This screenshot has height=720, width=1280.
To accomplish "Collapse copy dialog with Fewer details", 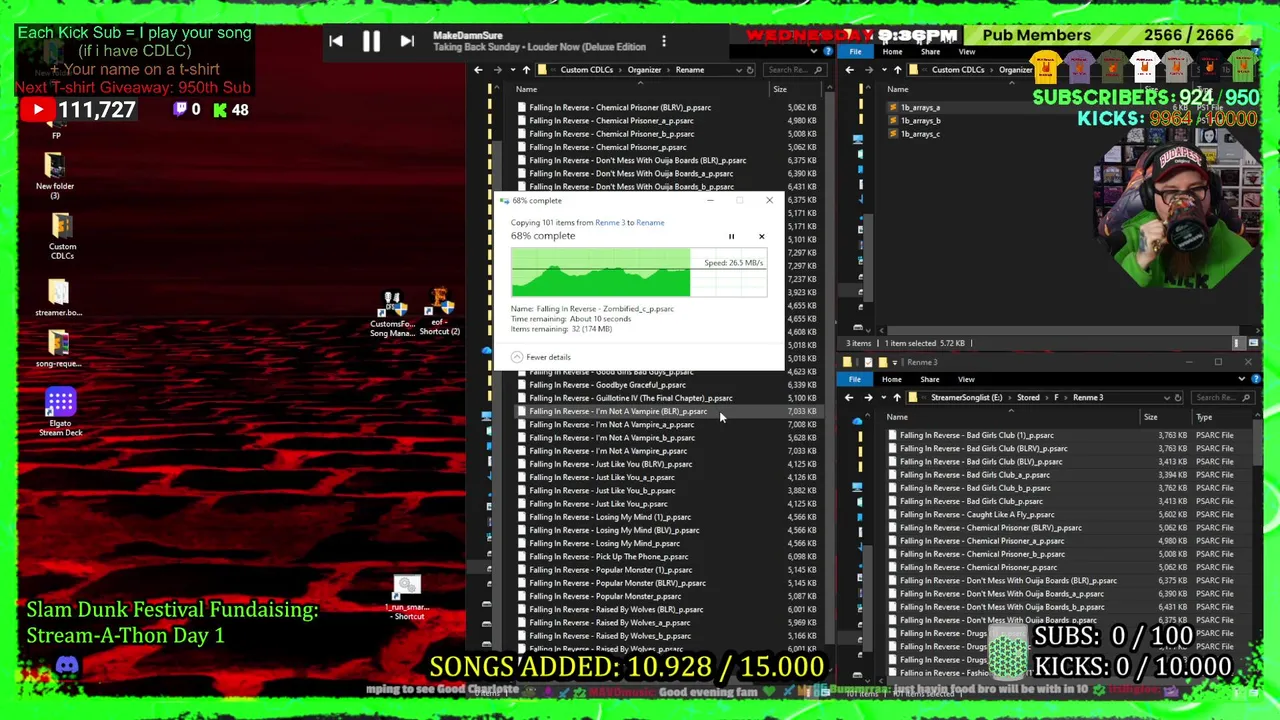I will [x=540, y=357].
